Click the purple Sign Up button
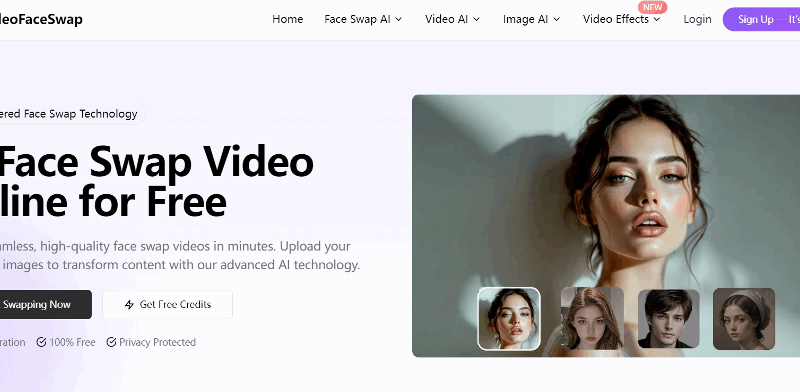 click(x=761, y=19)
